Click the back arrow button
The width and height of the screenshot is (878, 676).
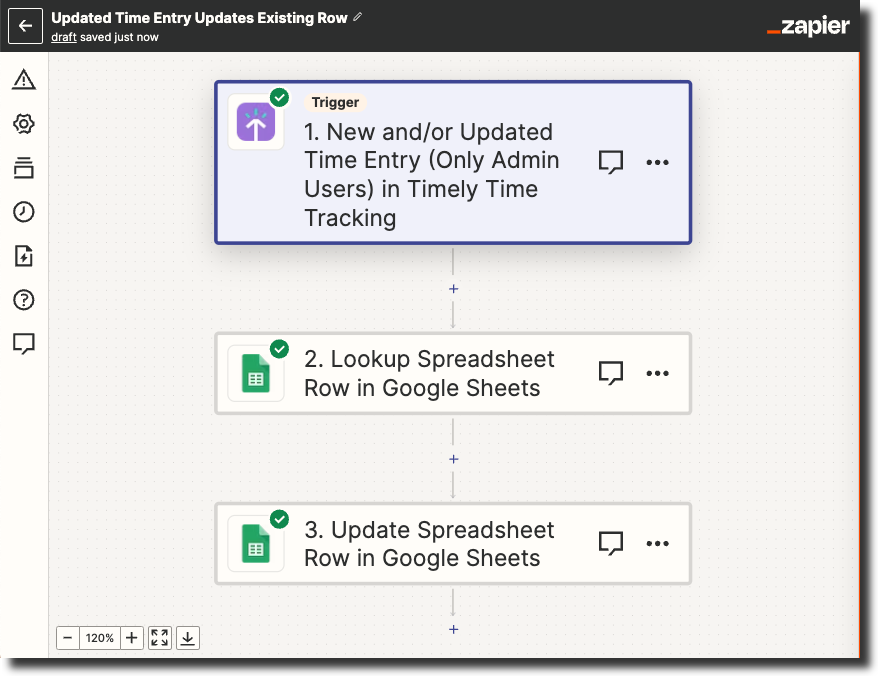point(25,26)
